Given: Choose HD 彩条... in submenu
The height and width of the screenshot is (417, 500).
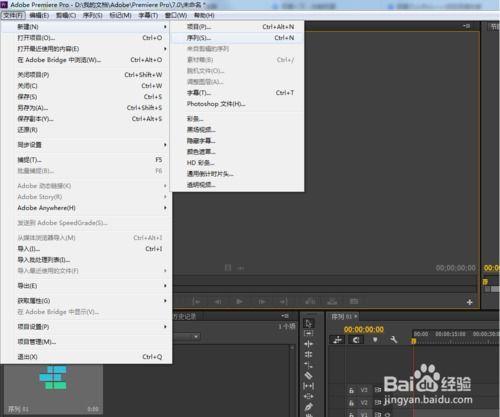Looking at the screenshot, I should coord(237,163).
